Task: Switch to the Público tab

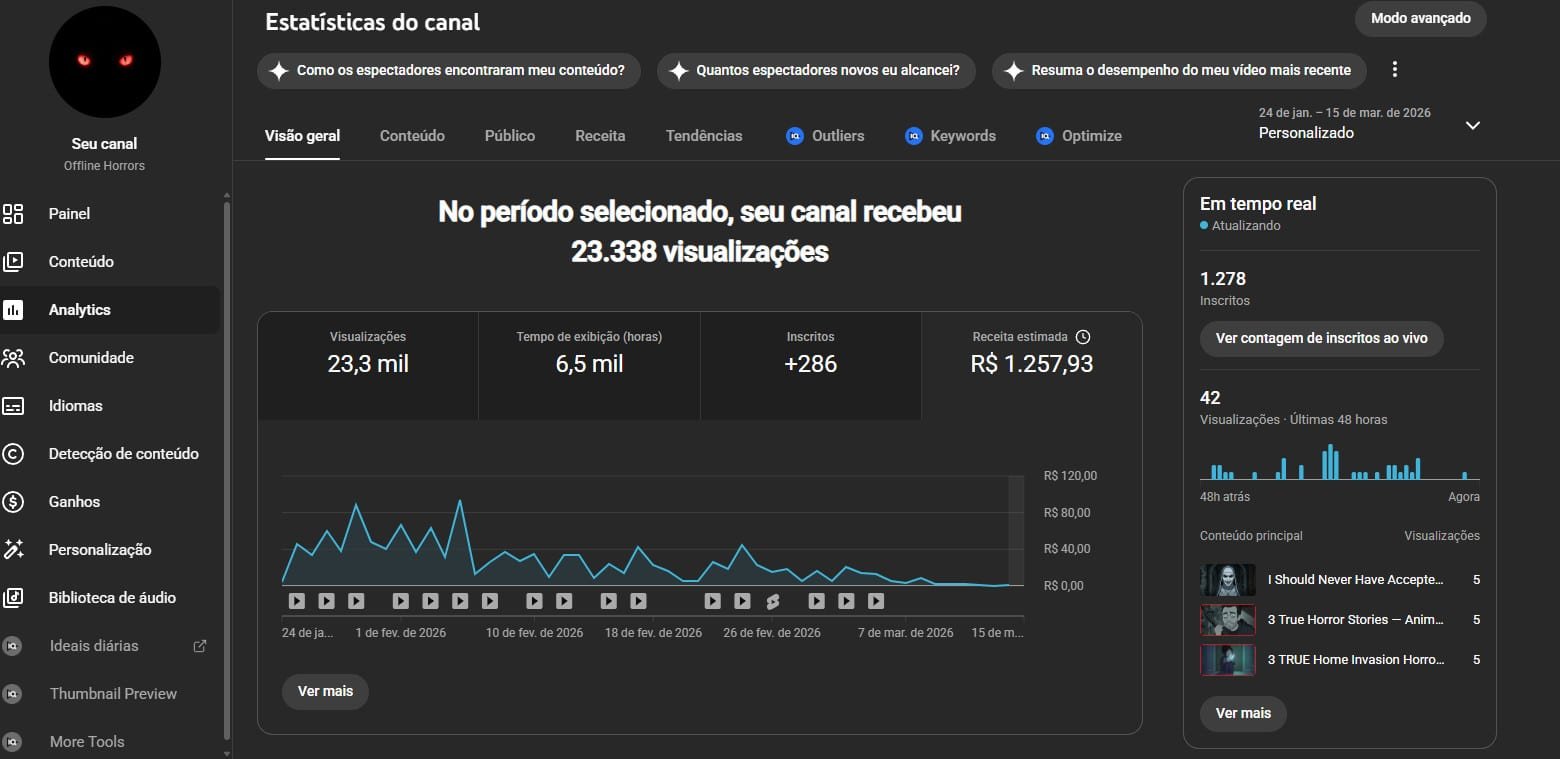Action: pos(509,135)
